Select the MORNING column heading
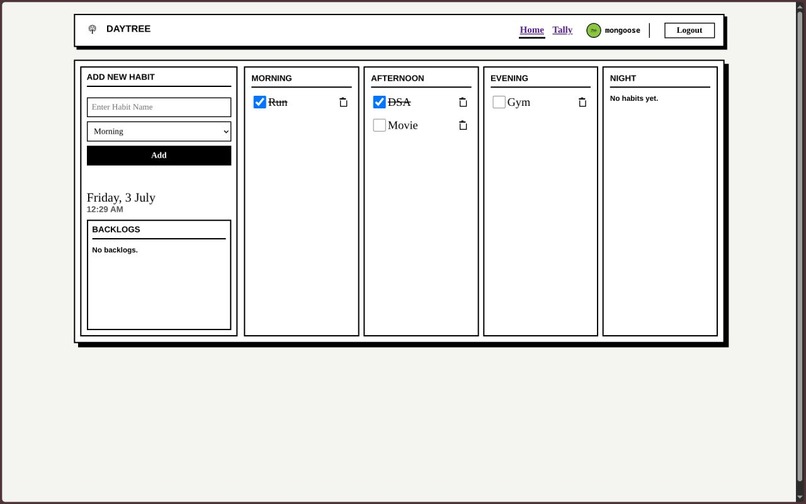Screen dimensions: 806x504 click(x=271, y=78)
